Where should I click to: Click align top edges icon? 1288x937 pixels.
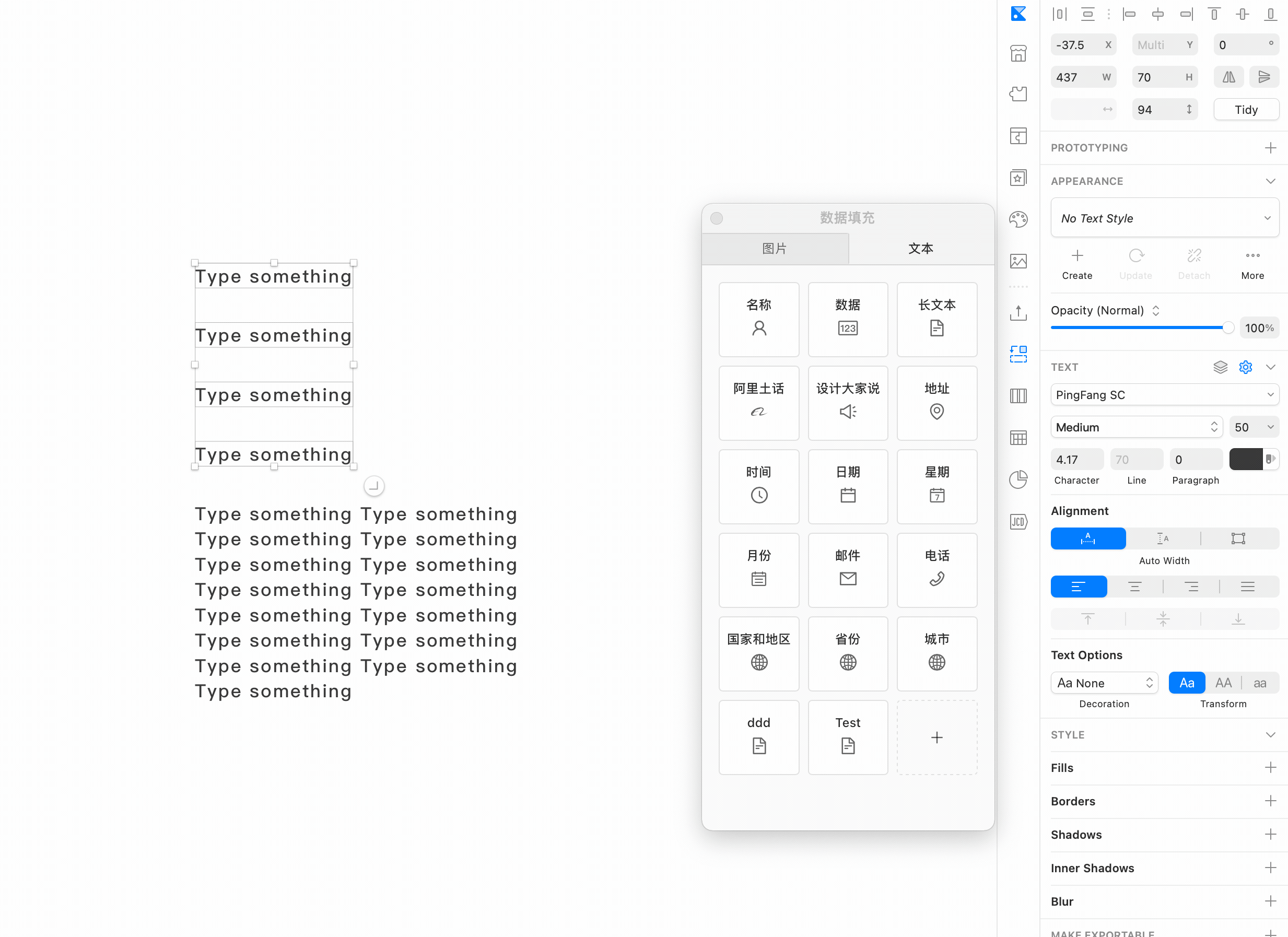1214,14
